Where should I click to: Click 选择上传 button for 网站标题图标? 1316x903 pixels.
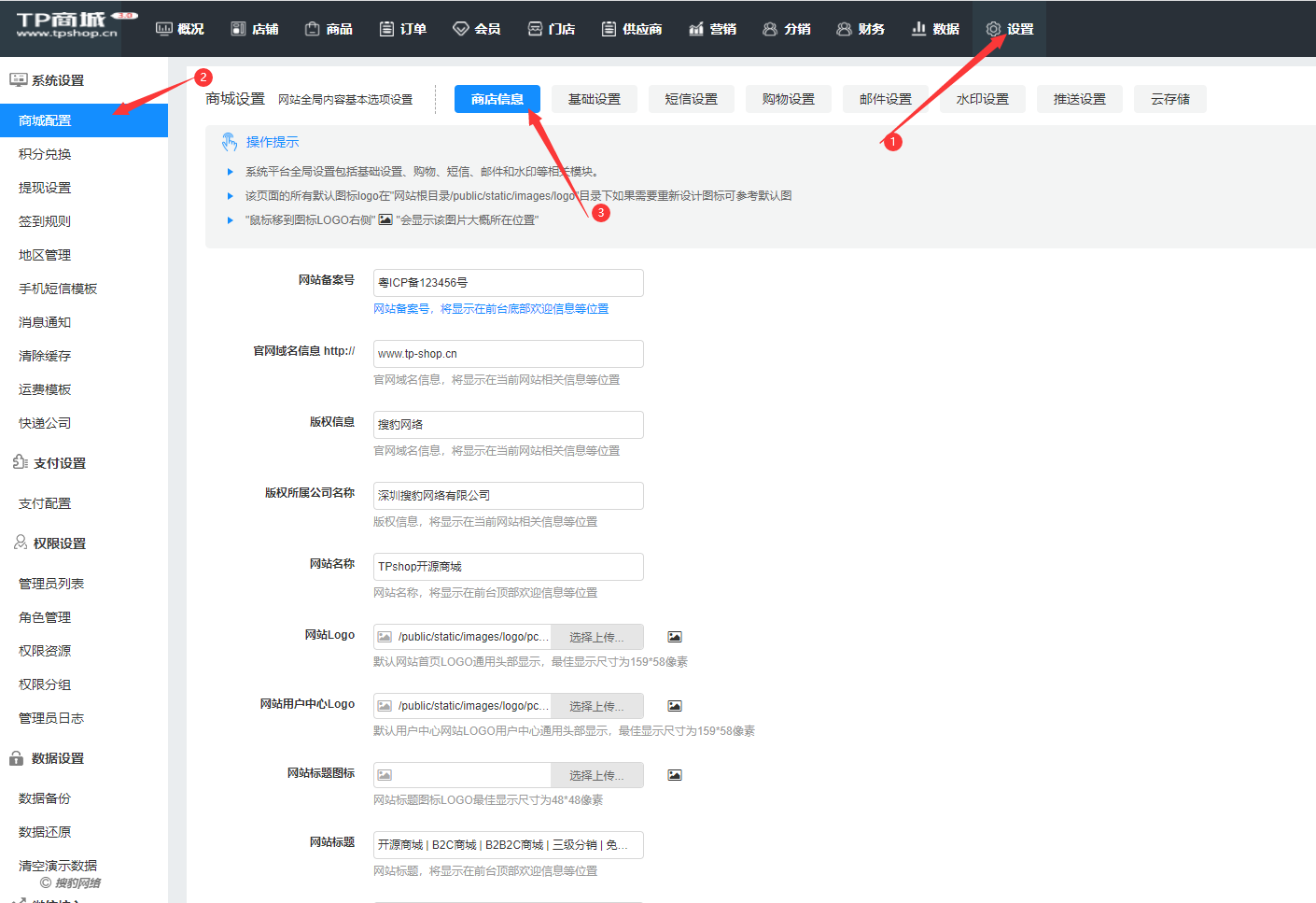pyautogui.click(x=596, y=775)
